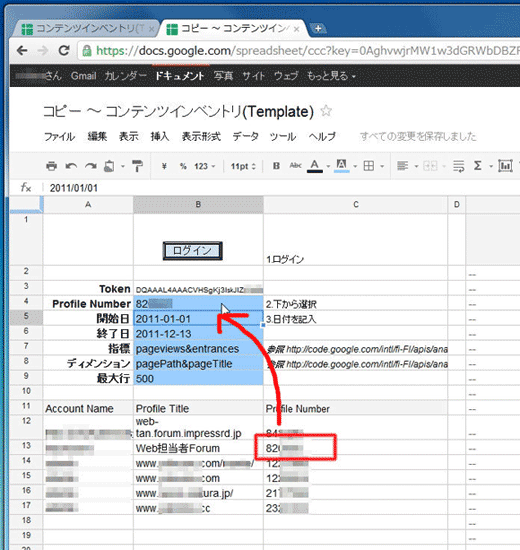
Task: Select the cell containing 500
Action: point(198,379)
